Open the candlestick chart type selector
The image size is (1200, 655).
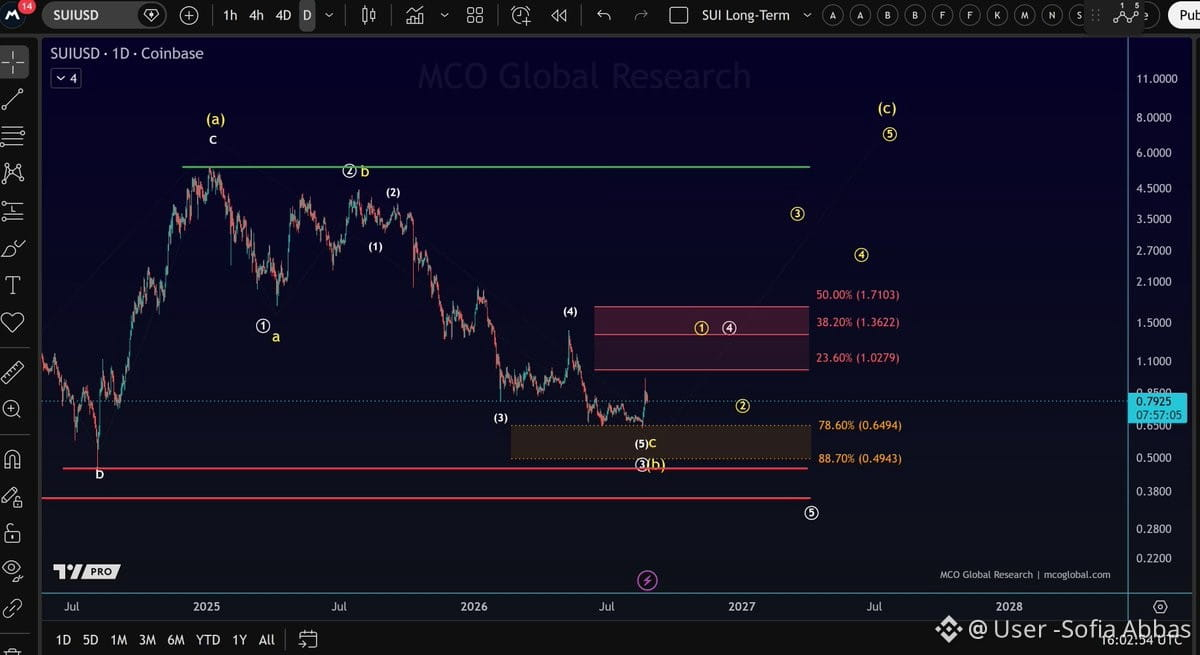point(369,15)
